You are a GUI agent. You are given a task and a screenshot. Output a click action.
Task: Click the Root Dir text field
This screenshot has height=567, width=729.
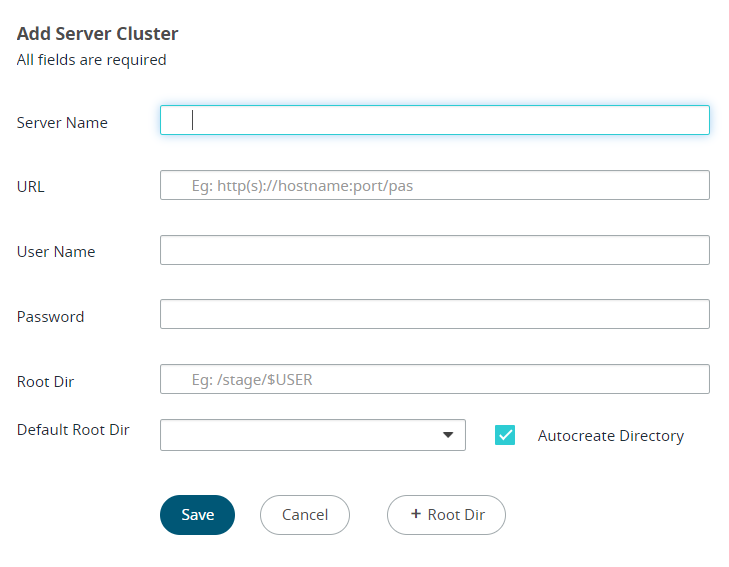pyautogui.click(x=434, y=379)
